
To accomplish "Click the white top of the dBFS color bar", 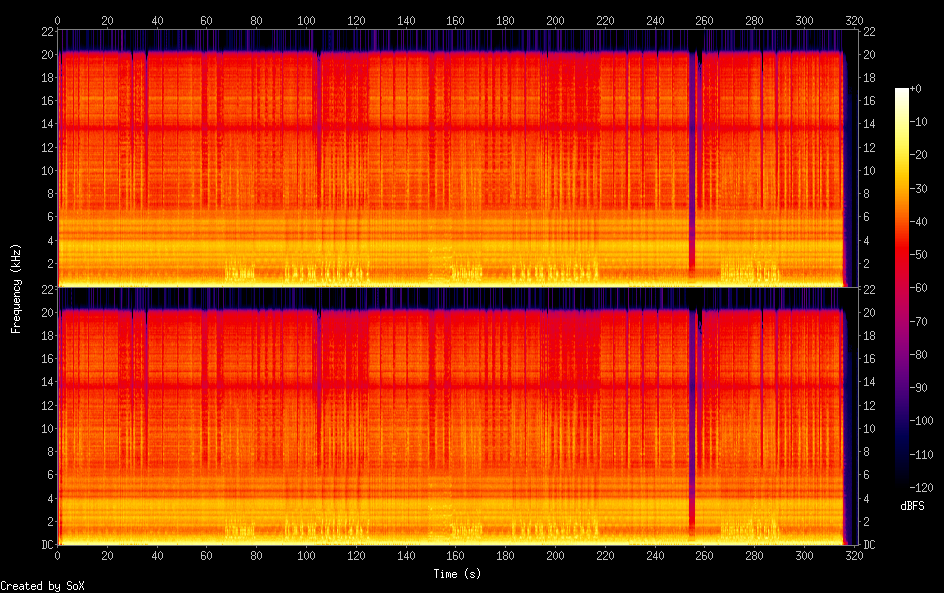I will click(902, 91).
